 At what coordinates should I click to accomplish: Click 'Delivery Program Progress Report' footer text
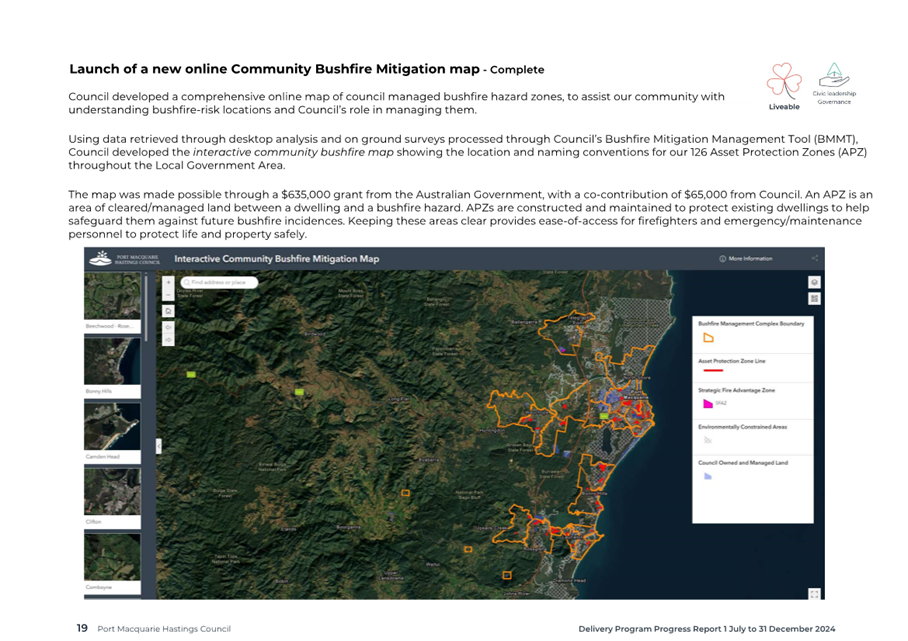tap(650, 629)
